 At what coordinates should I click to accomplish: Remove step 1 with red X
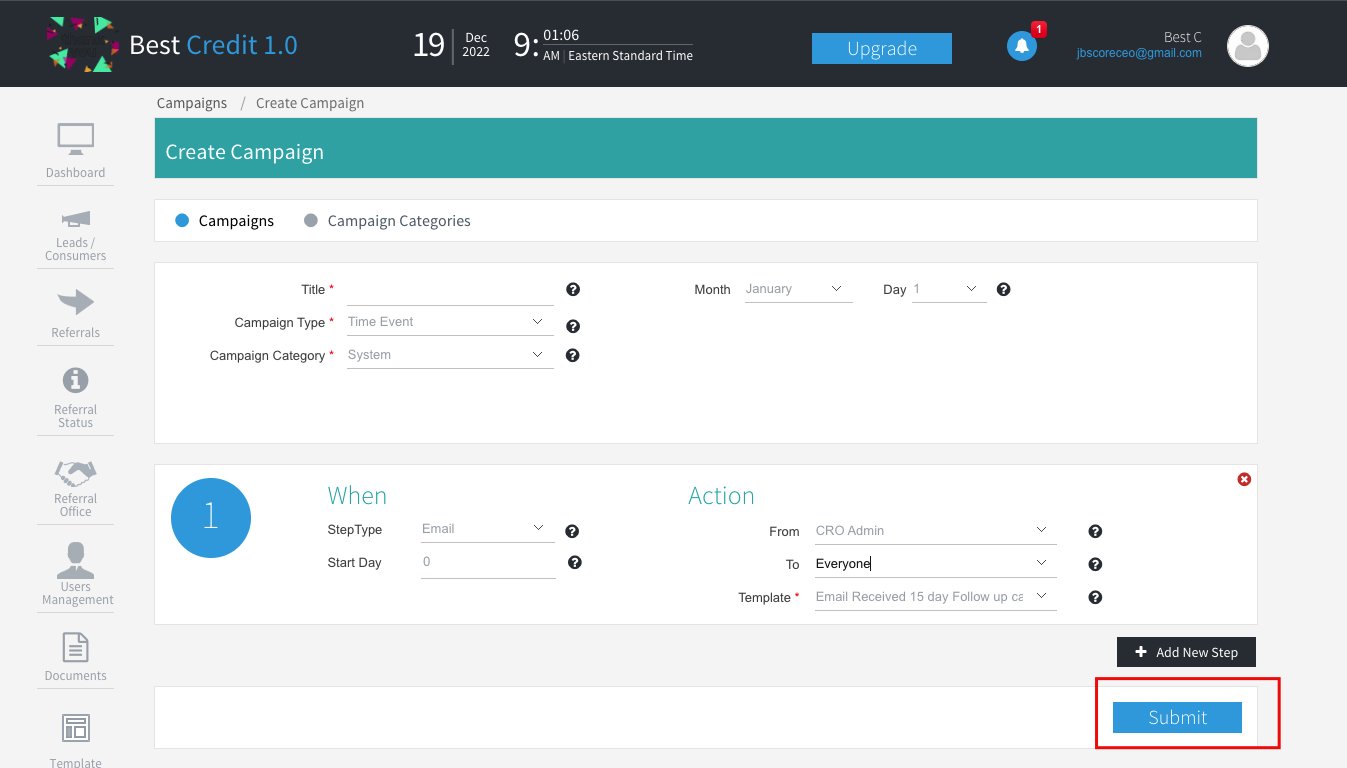(1244, 479)
